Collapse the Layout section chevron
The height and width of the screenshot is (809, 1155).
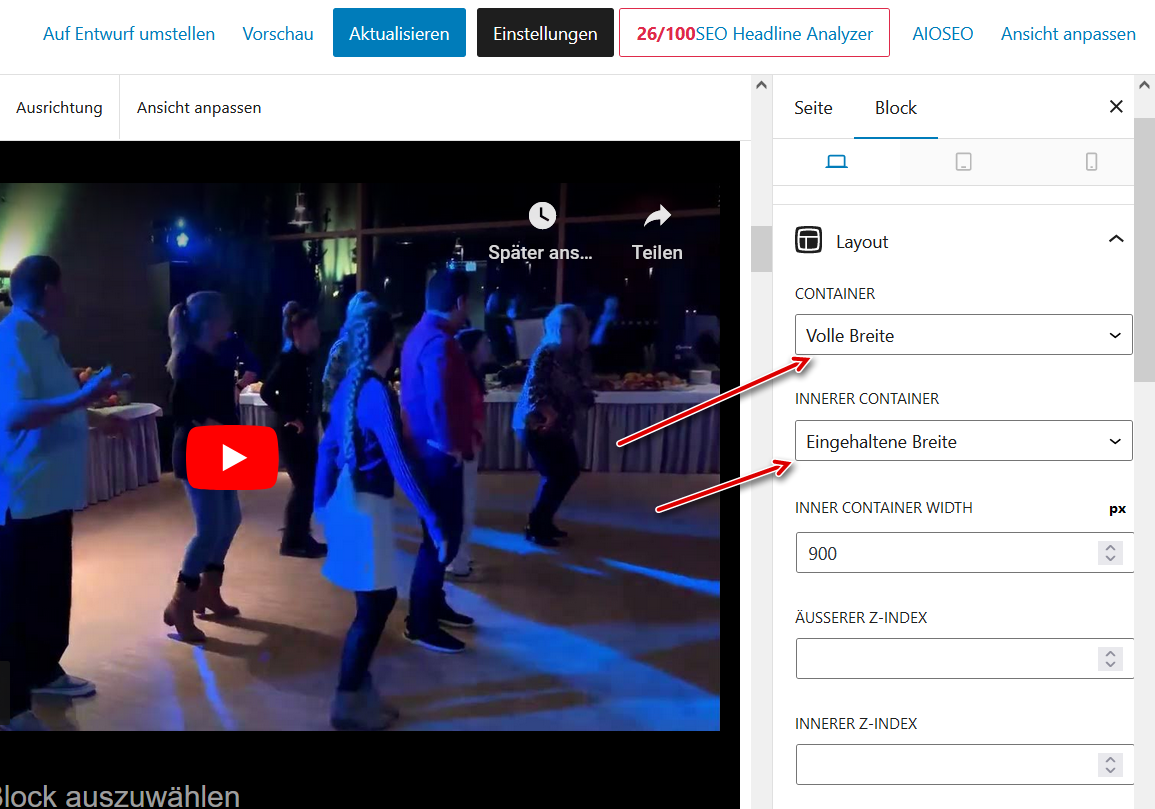coord(1116,239)
